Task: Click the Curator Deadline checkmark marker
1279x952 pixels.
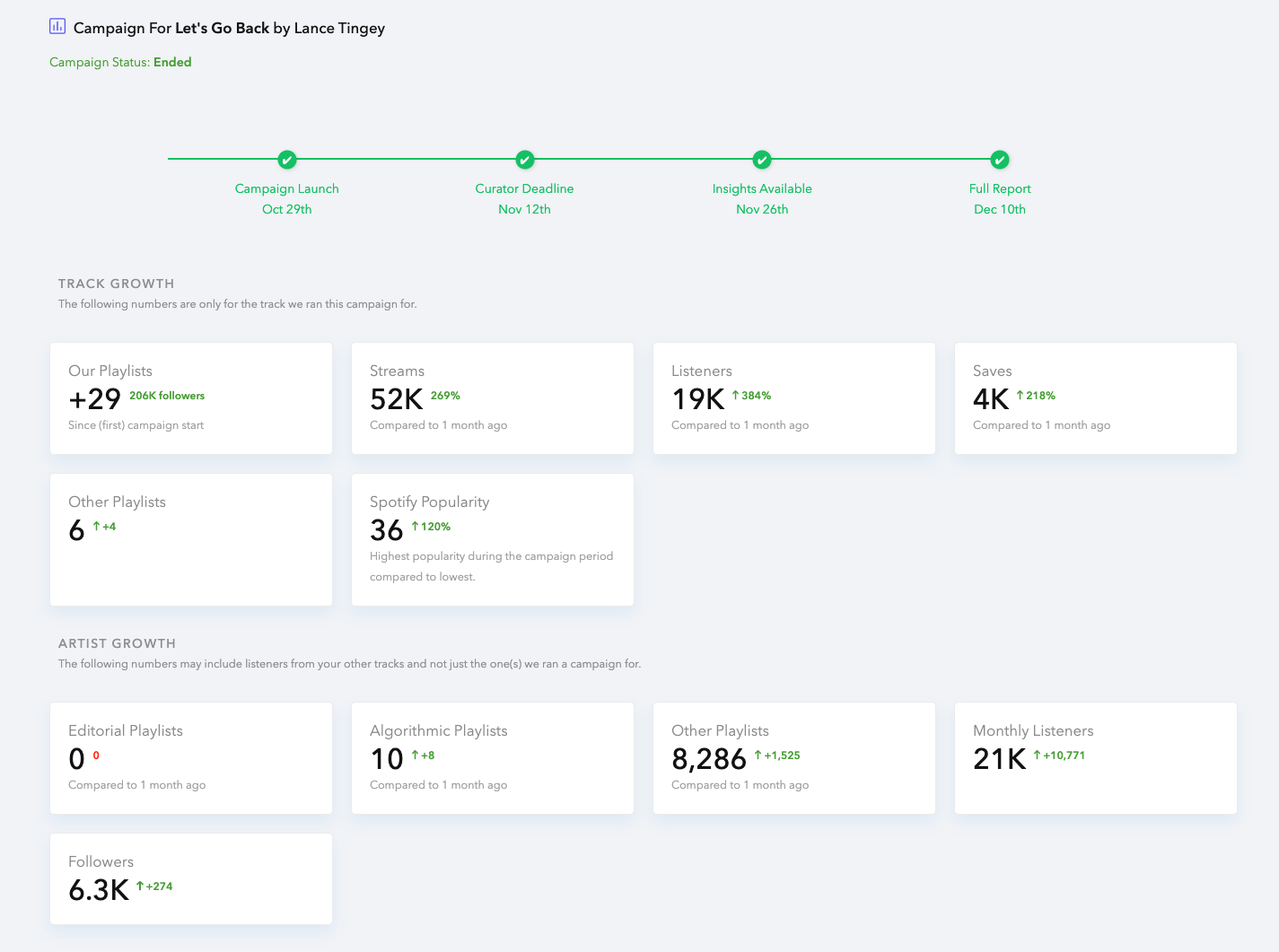Action: click(x=525, y=160)
